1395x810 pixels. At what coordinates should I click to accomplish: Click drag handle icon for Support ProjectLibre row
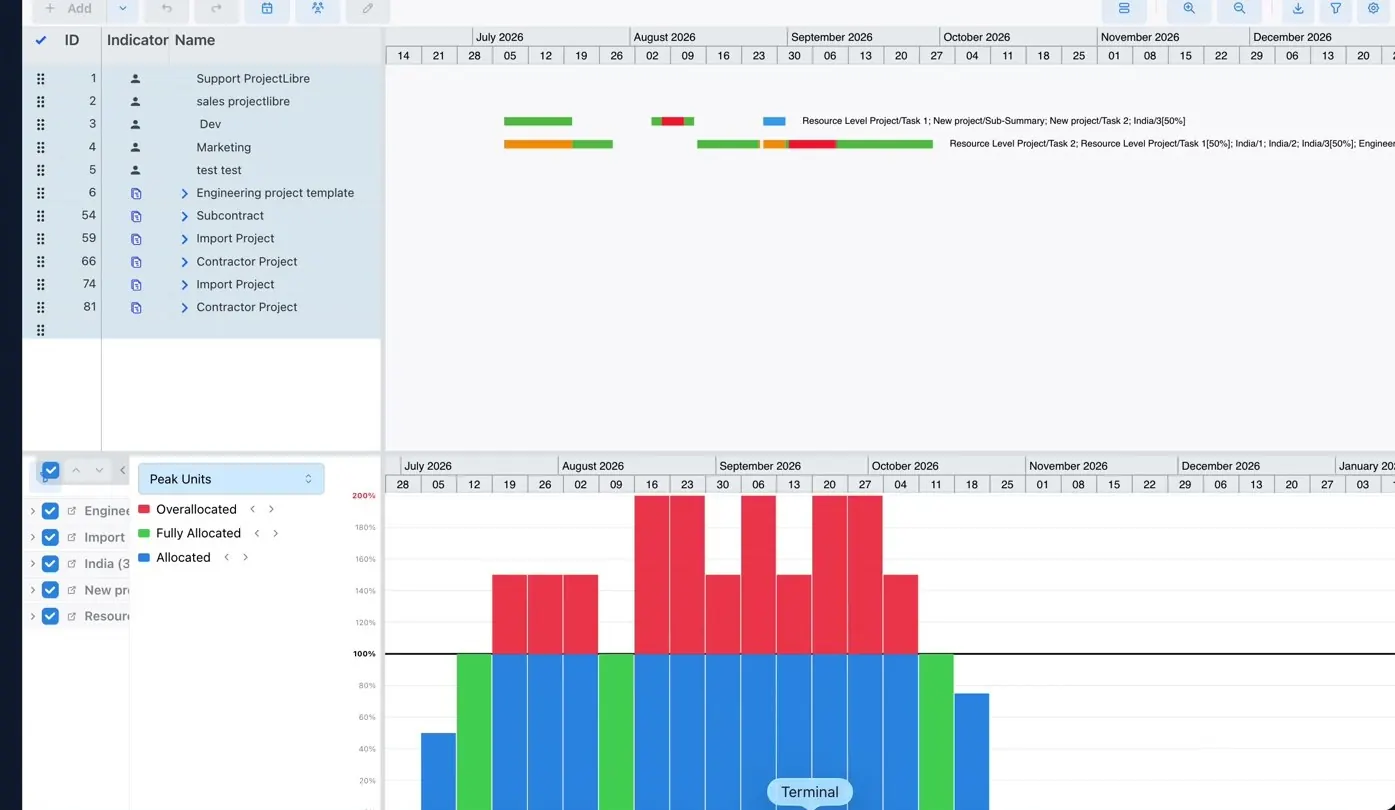(41, 78)
